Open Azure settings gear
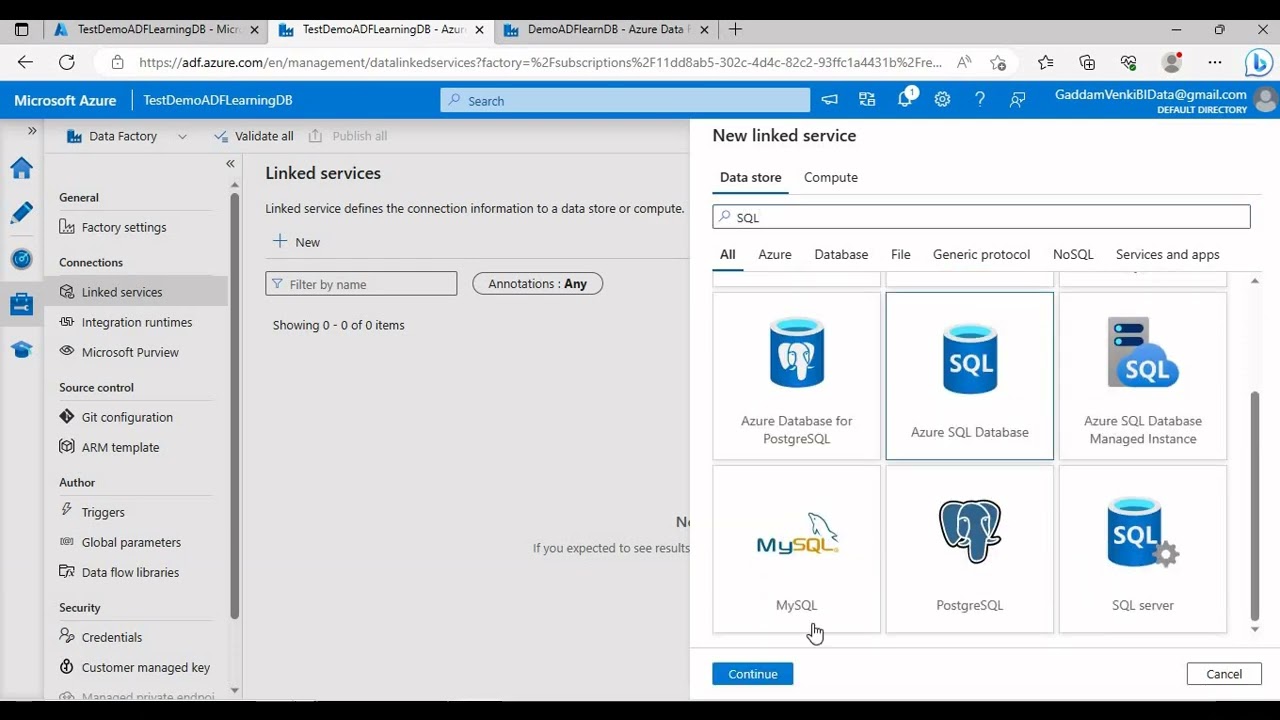1280x720 pixels. point(942,100)
